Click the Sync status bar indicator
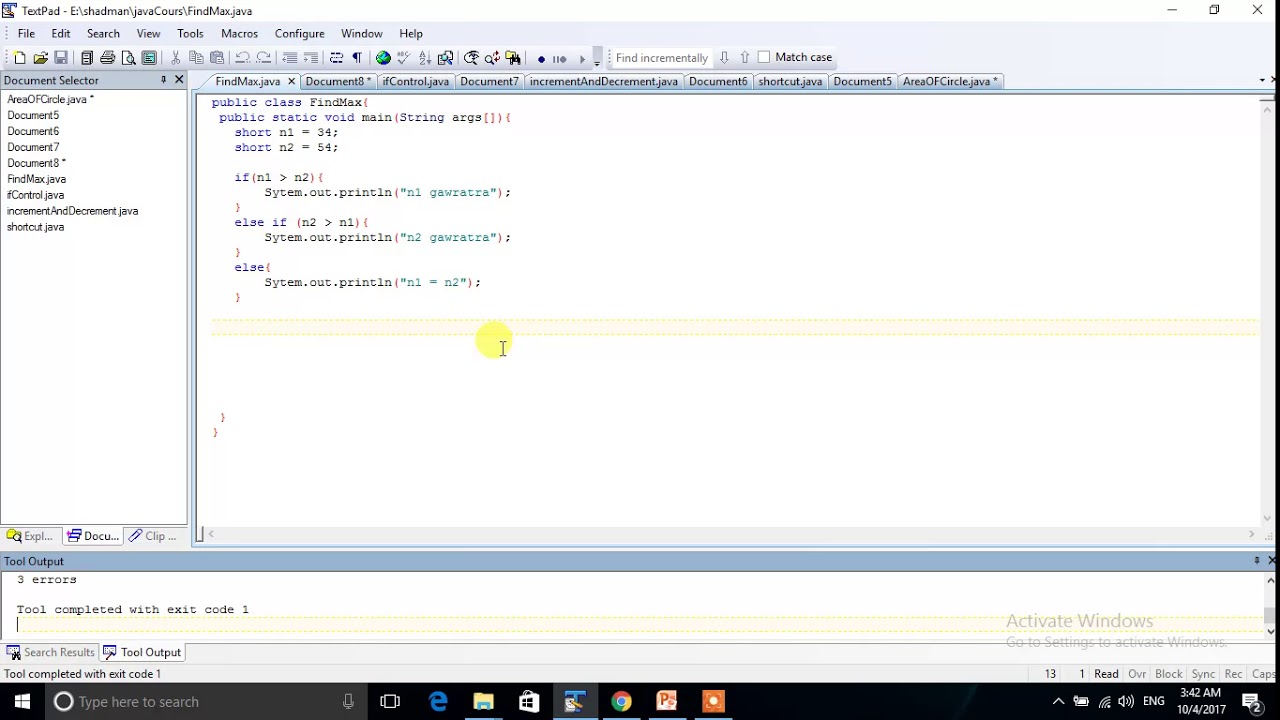The height and width of the screenshot is (720, 1280). (x=1203, y=674)
